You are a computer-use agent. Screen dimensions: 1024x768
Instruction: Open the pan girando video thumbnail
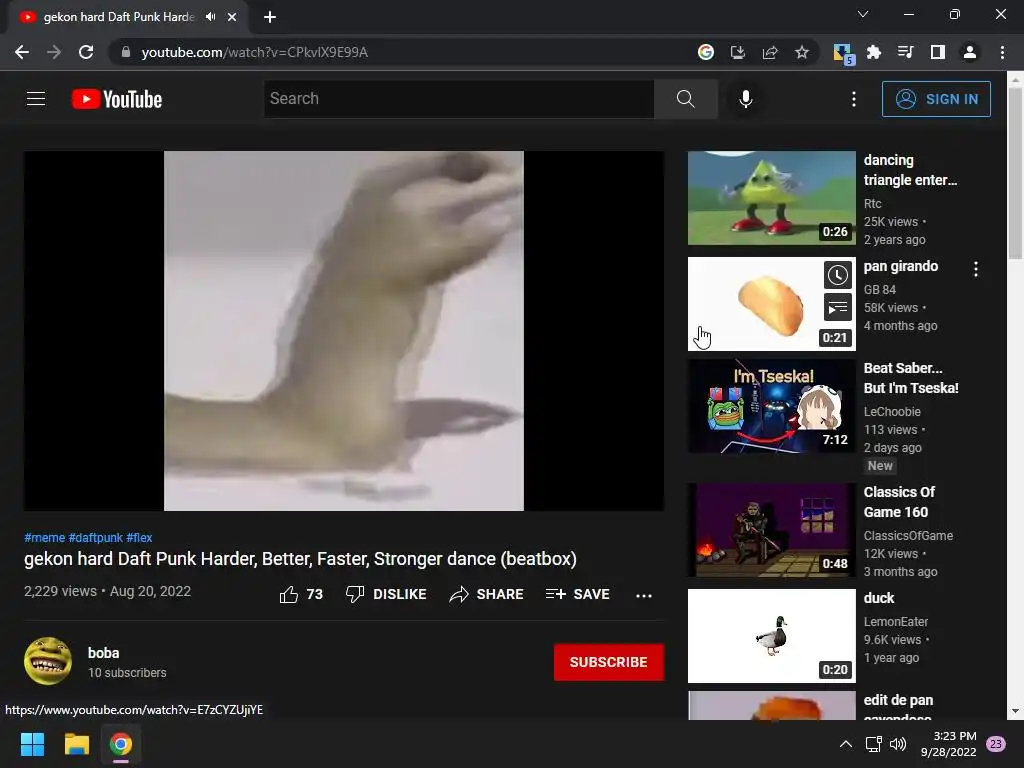(771, 304)
